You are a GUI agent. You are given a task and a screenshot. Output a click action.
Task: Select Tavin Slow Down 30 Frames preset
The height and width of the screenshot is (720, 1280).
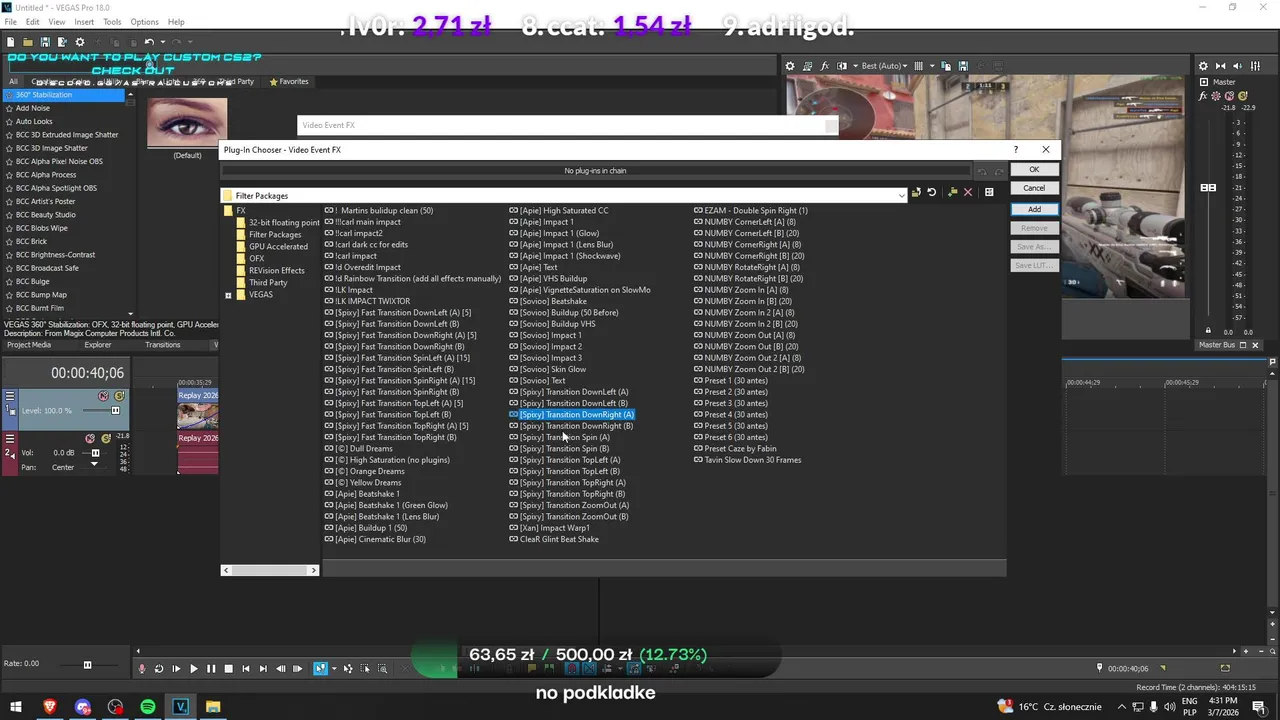(753, 460)
